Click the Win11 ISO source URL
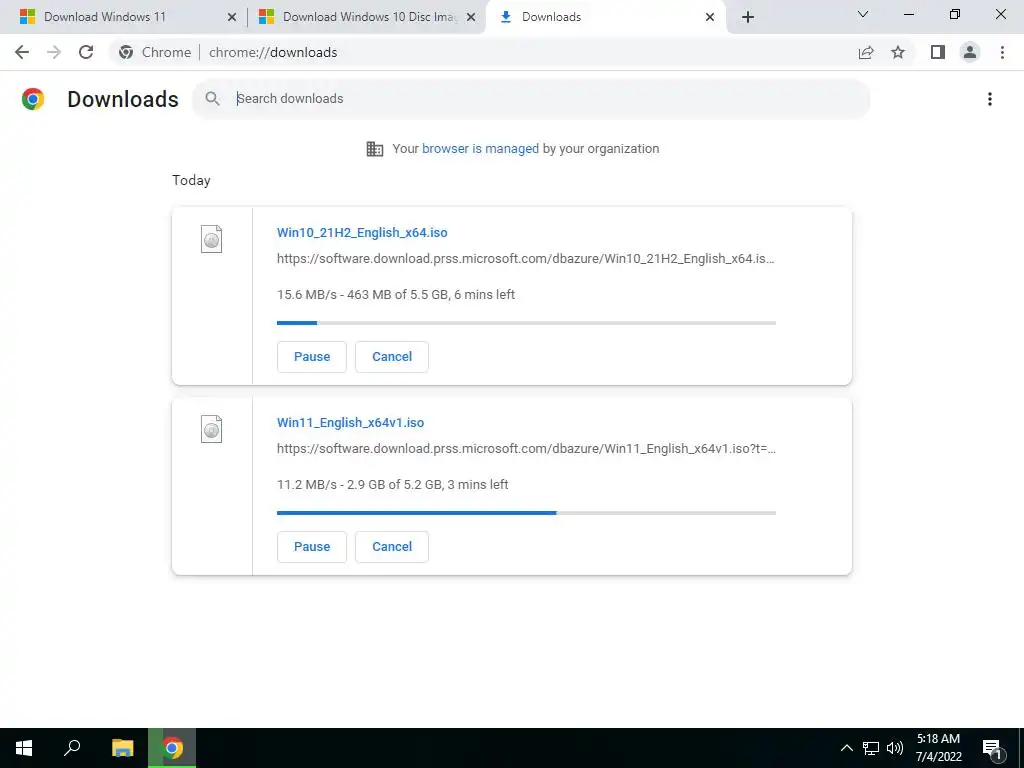This screenshot has height=768, width=1024. 526,449
